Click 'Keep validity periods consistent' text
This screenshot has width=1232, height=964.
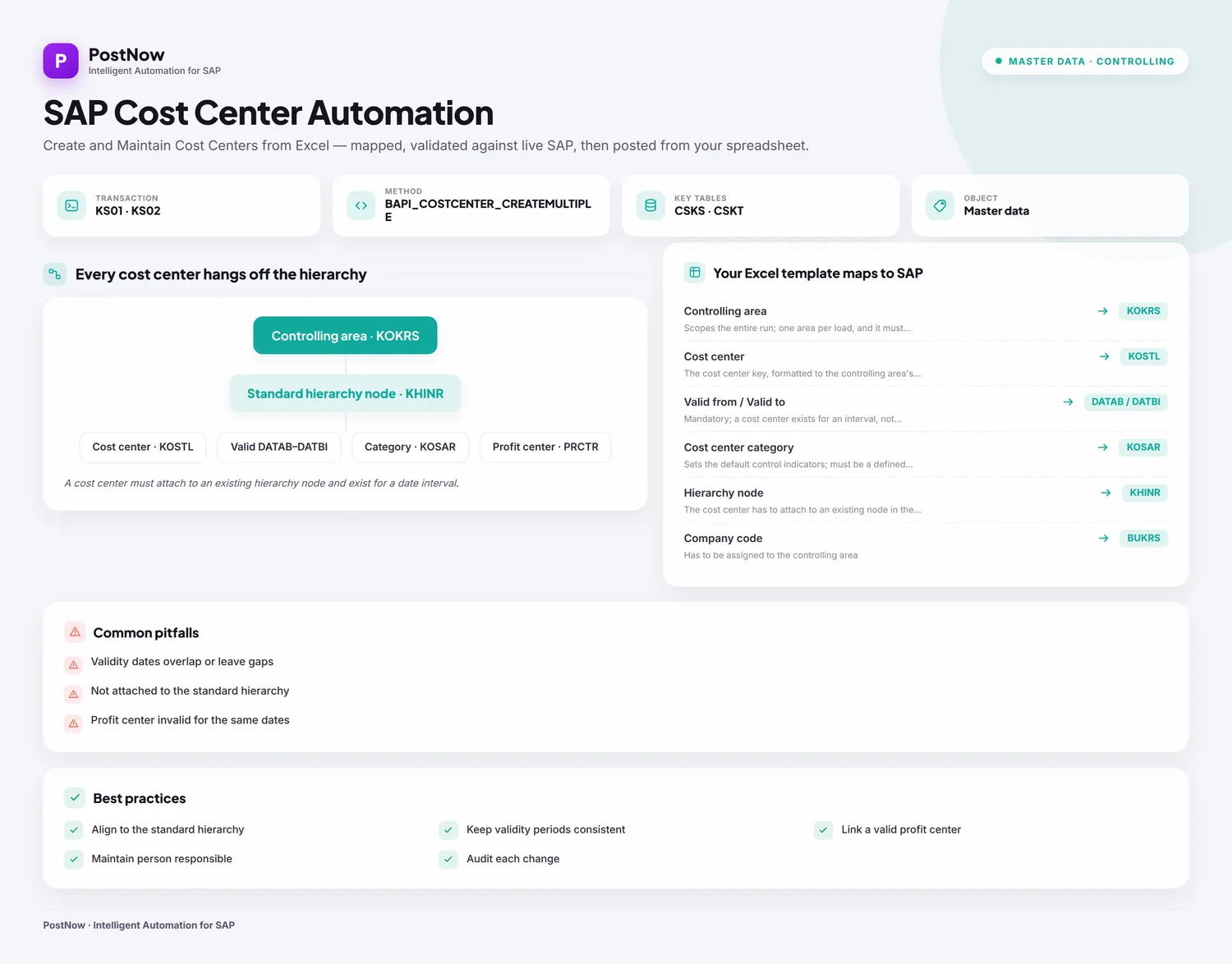[545, 829]
